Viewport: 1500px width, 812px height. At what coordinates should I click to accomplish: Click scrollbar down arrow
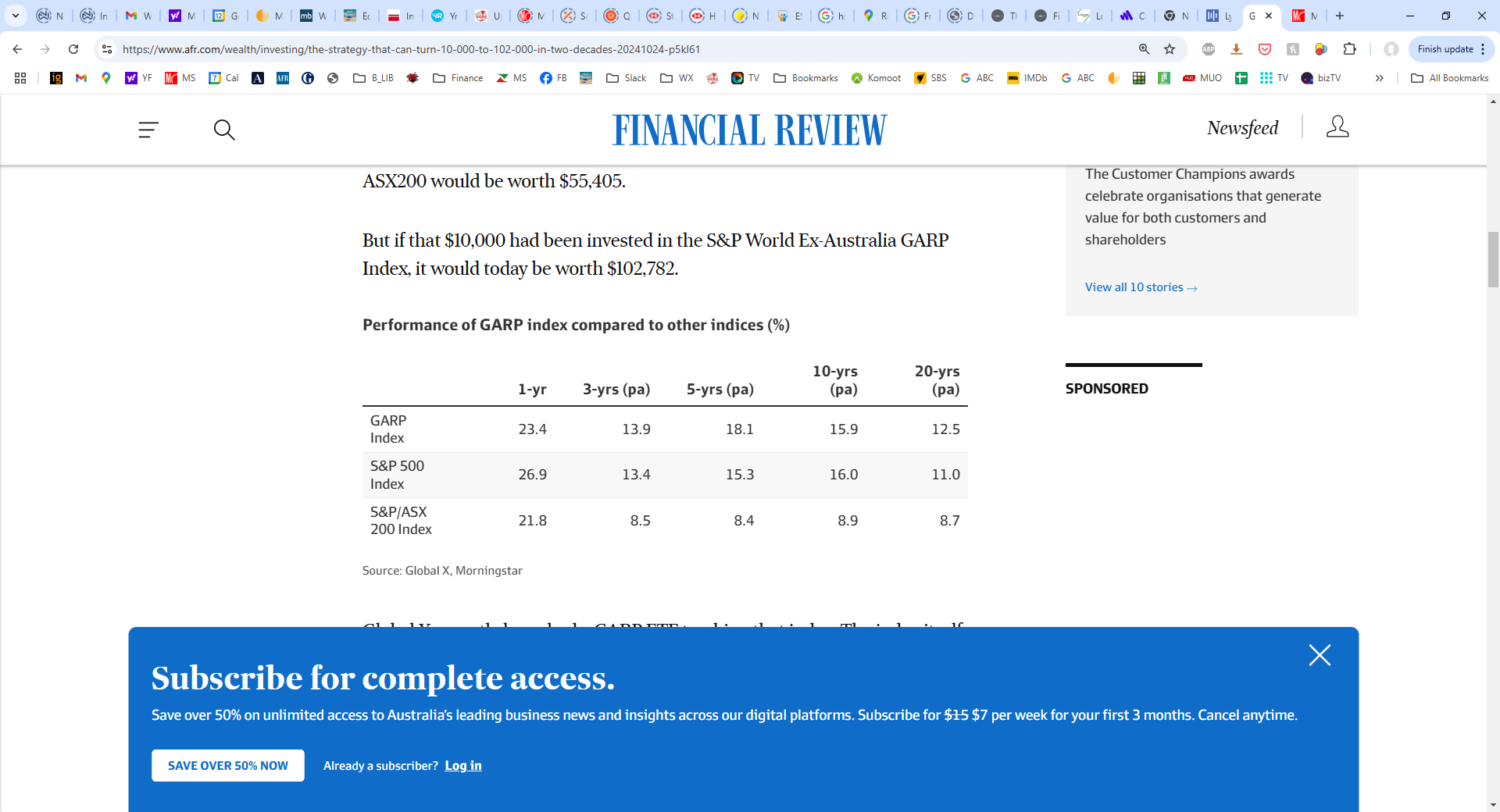coord(1493,804)
